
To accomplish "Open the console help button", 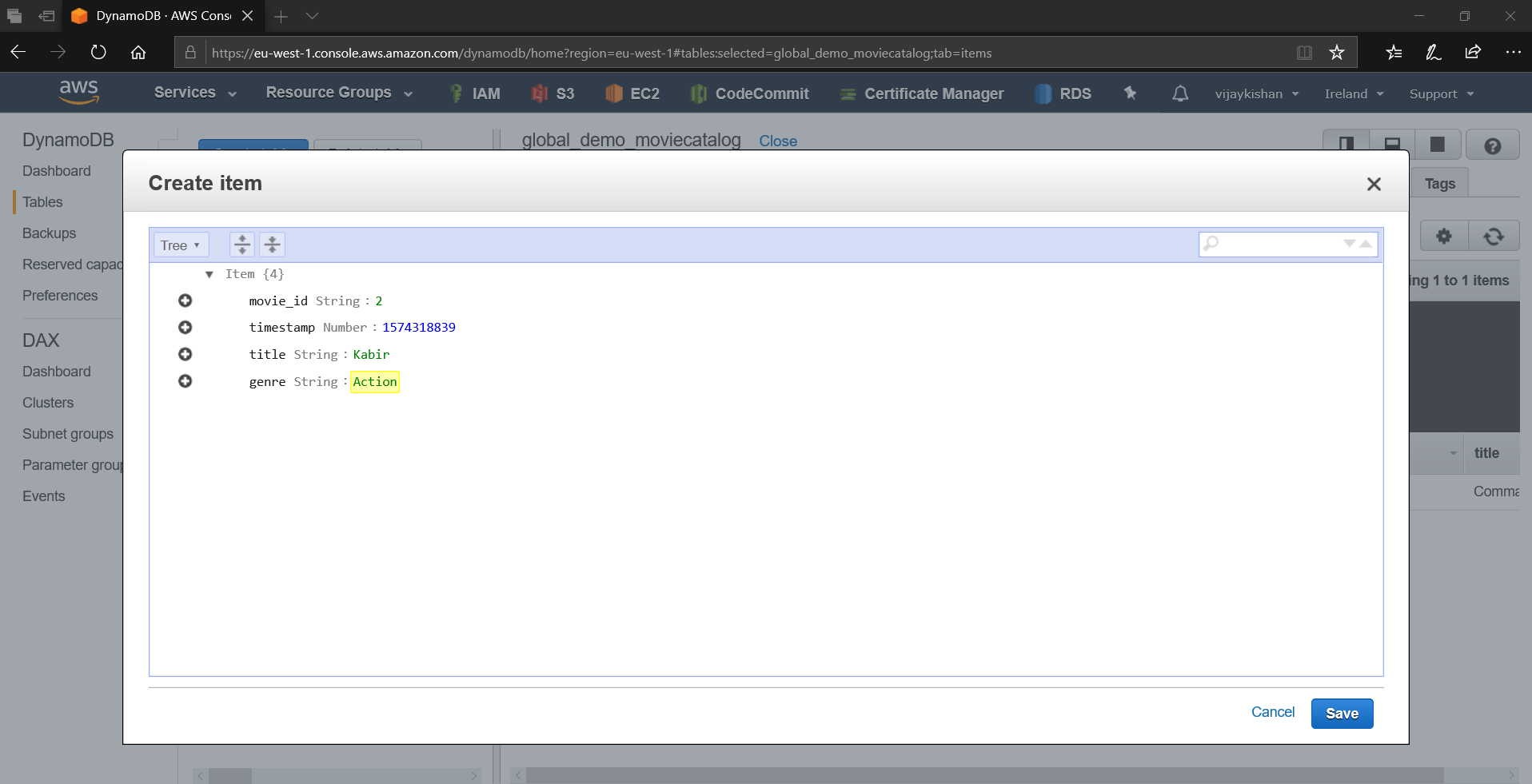I will tap(1492, 145).
